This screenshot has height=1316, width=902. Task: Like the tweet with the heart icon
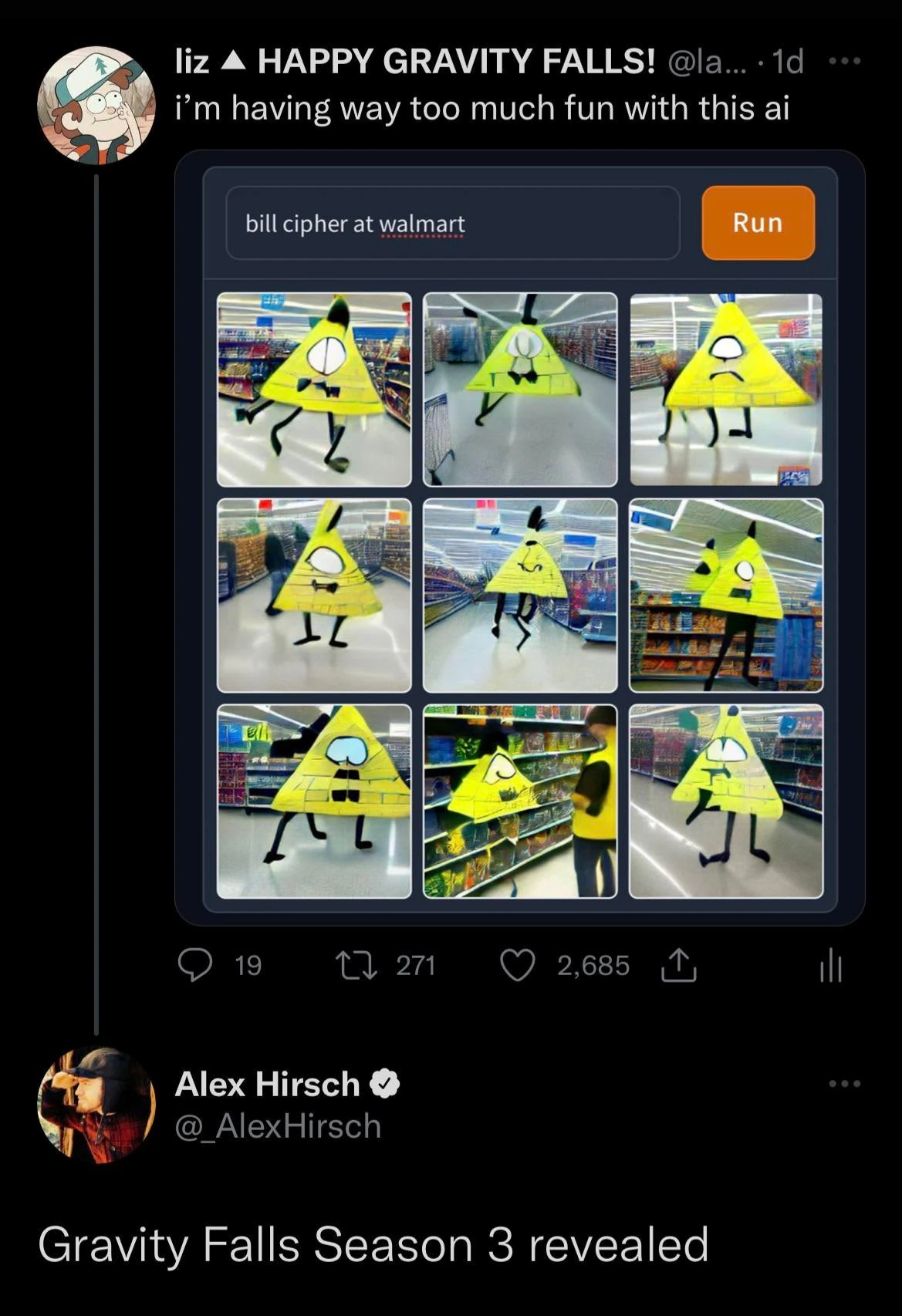click(x=518, y=965)
